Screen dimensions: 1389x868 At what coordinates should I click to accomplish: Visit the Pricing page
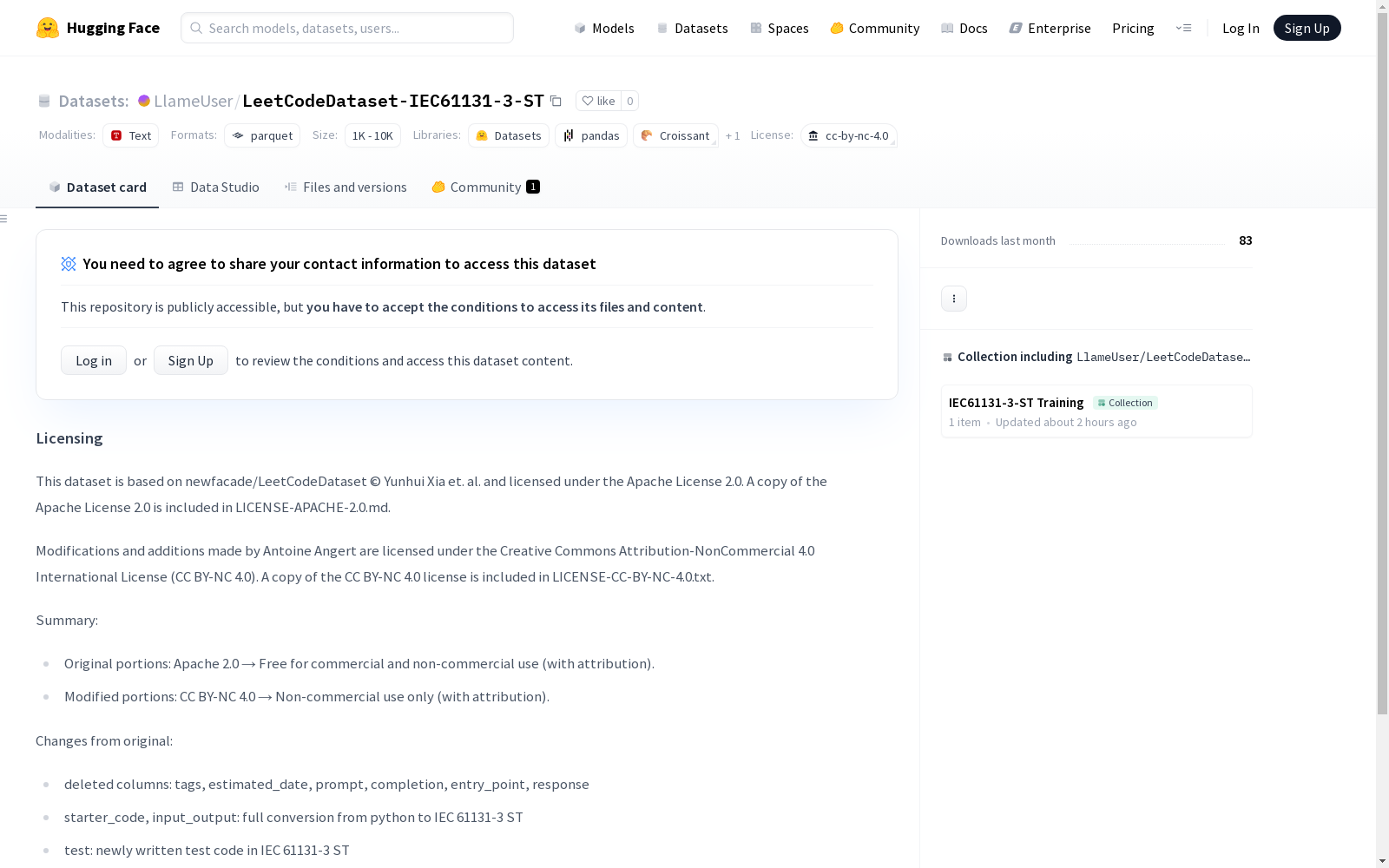click(1133, 28)
